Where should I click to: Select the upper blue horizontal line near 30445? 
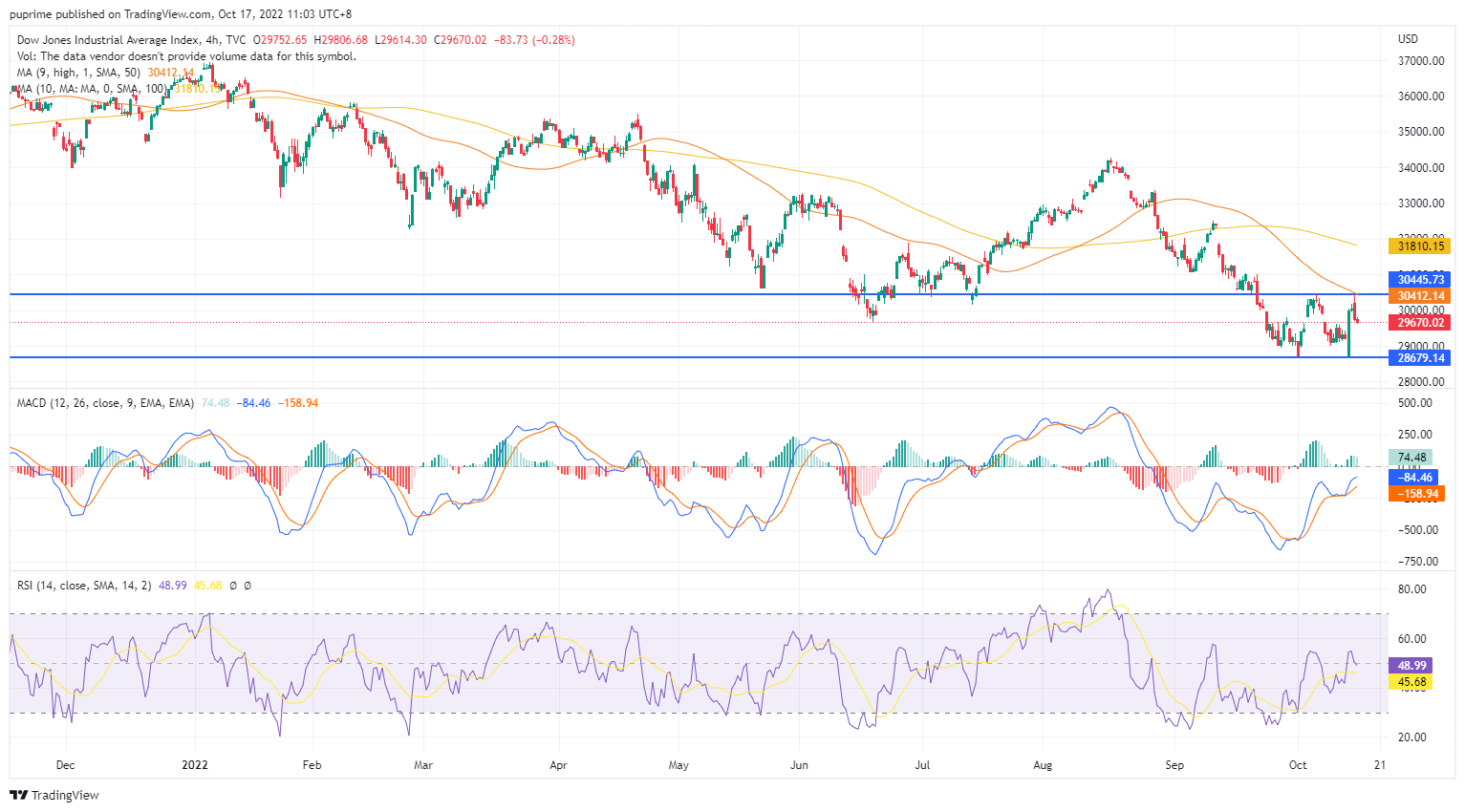[x=698, y=294]
